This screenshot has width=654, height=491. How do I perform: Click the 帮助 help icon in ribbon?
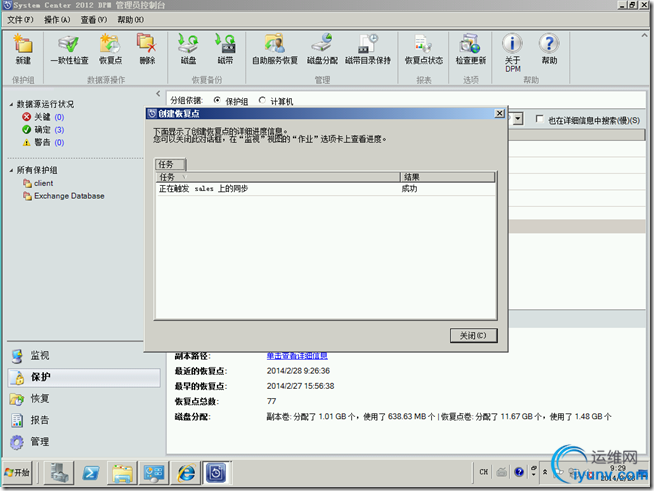549,49
